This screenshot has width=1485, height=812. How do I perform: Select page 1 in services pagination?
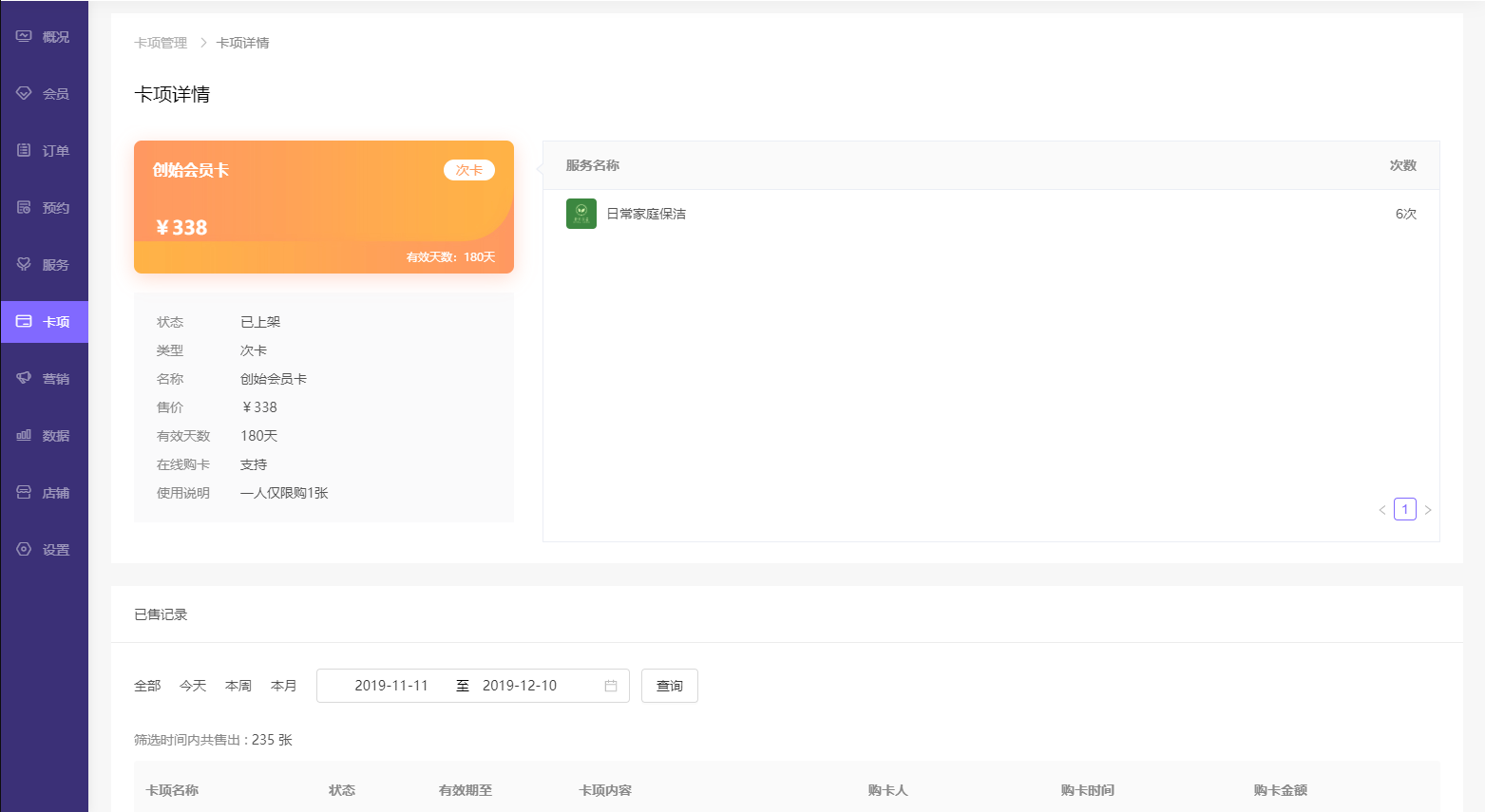click(x=1405, y=509)
